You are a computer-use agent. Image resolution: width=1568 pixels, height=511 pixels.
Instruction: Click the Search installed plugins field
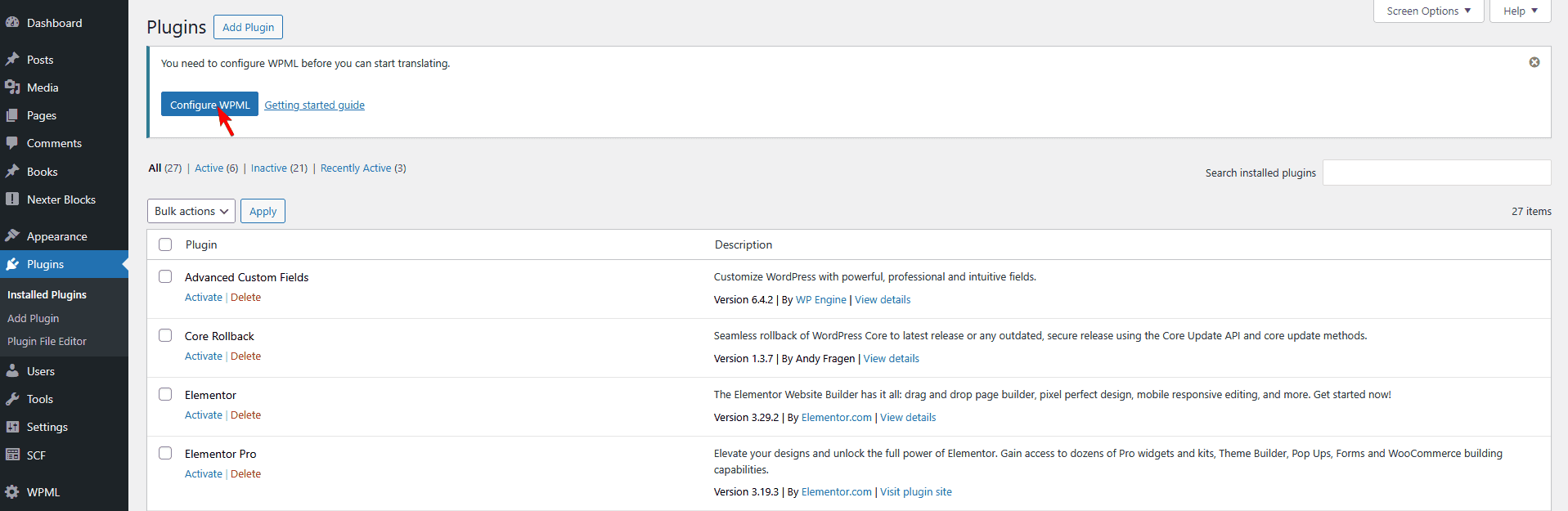[1437, 173]
